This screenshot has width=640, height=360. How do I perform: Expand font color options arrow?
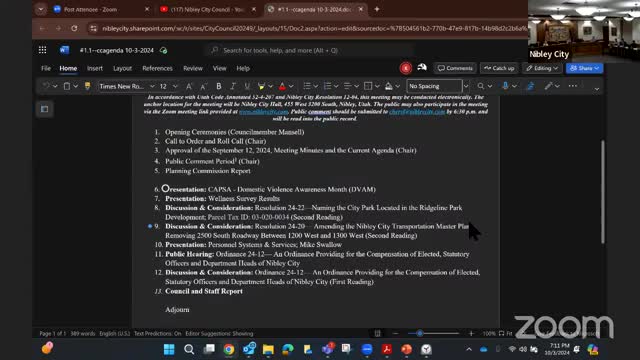point(291,86)
